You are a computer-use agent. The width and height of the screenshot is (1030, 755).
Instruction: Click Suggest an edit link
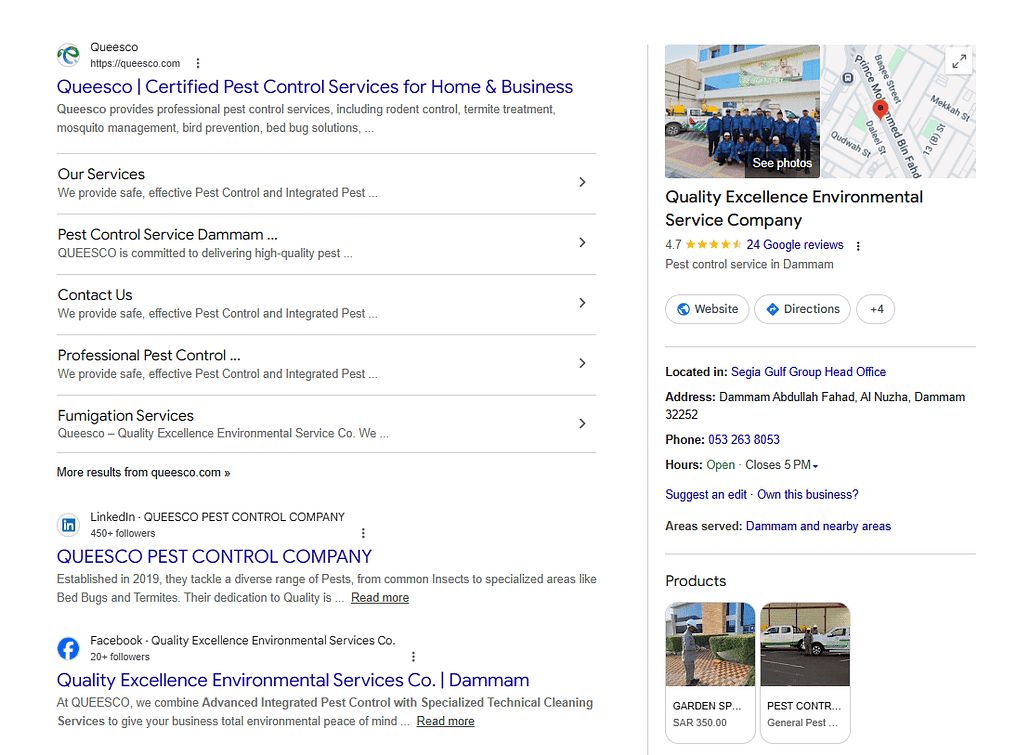click(706, 495)
